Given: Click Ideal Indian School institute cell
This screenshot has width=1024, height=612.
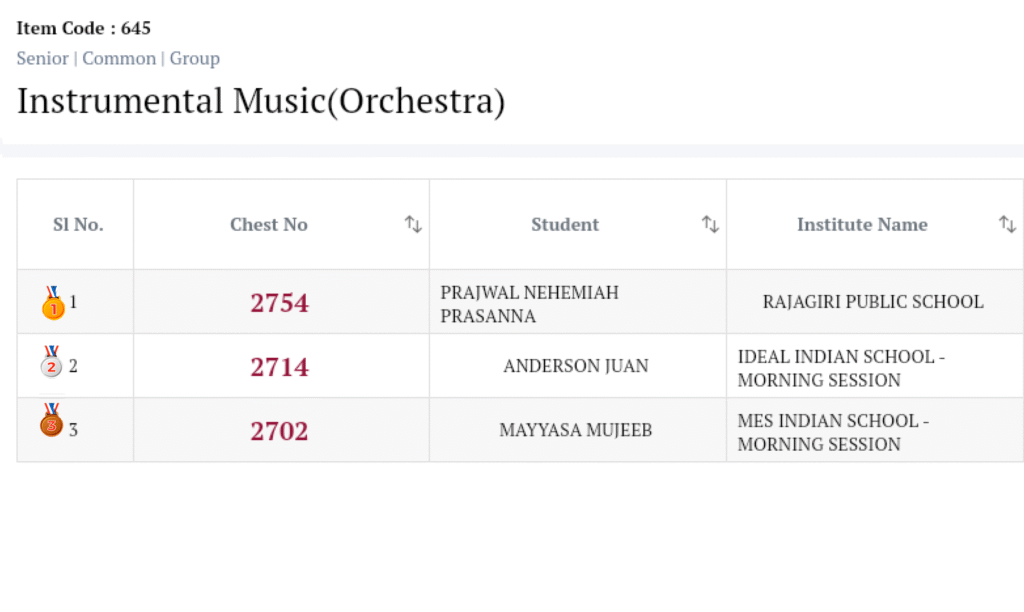Looking at the screenshot, I should 841,368.
